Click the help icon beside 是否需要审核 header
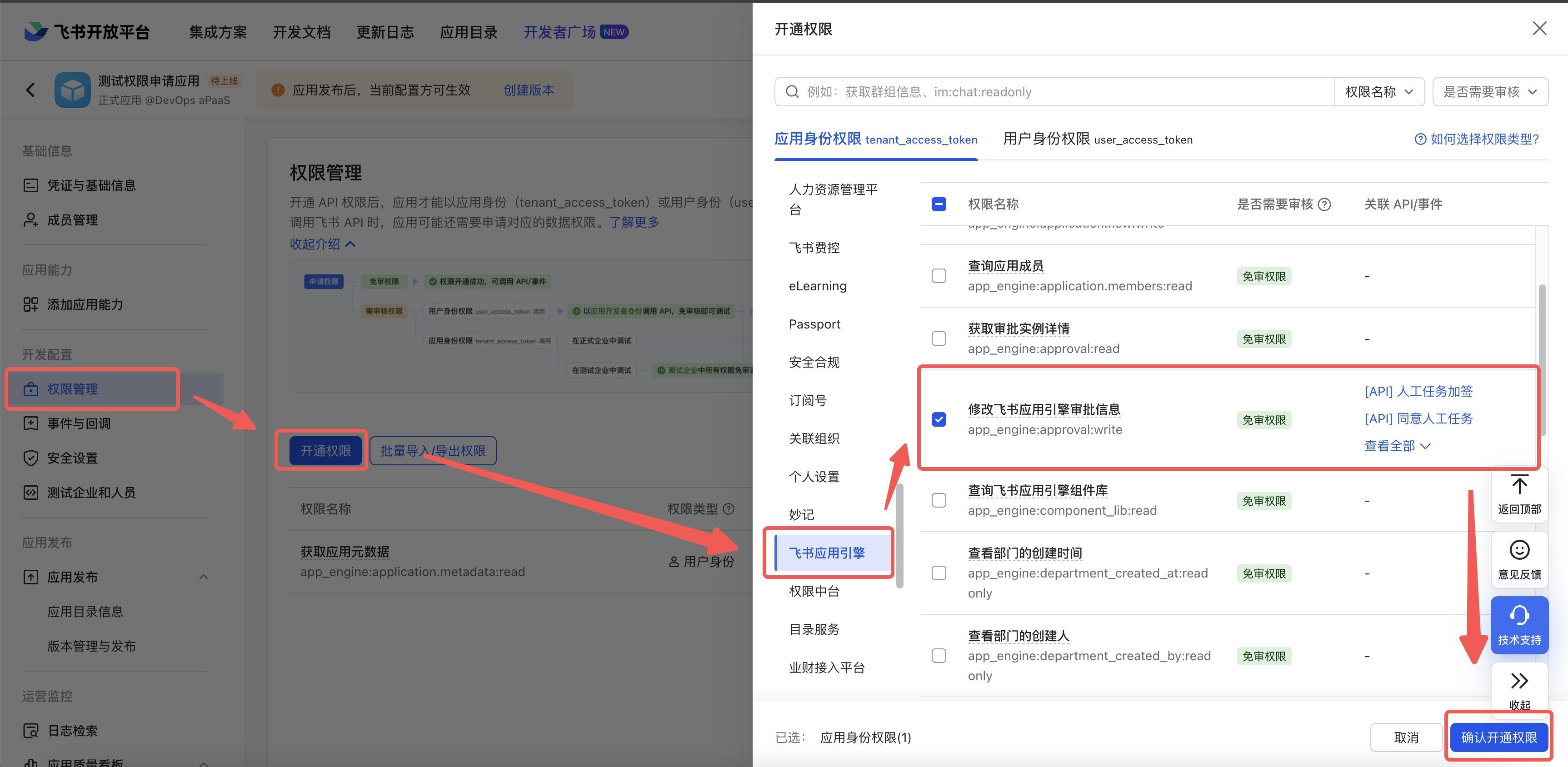The image size is (1568, 767). pos(1324,204)
